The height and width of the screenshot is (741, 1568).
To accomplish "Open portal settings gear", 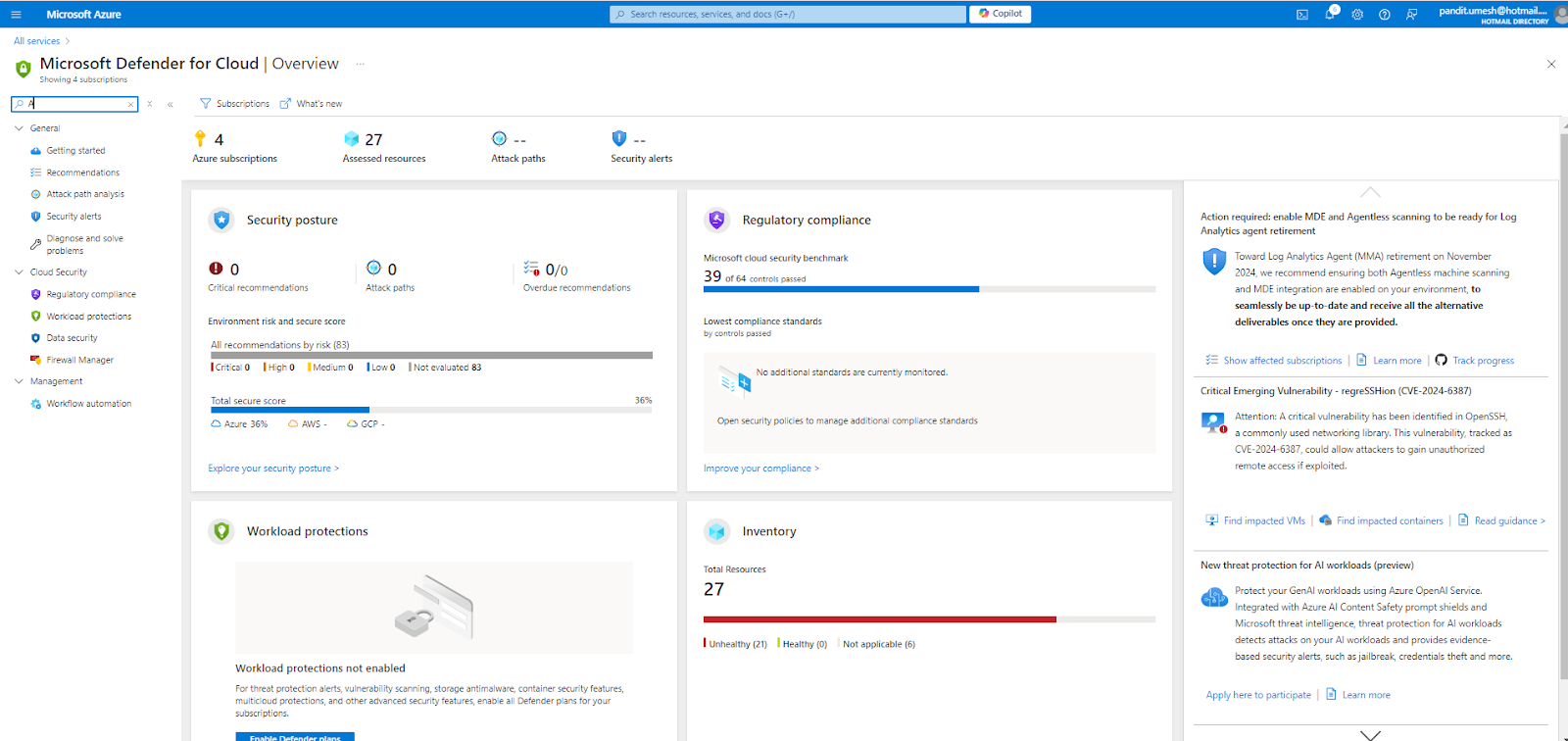I will [1357, 15].
